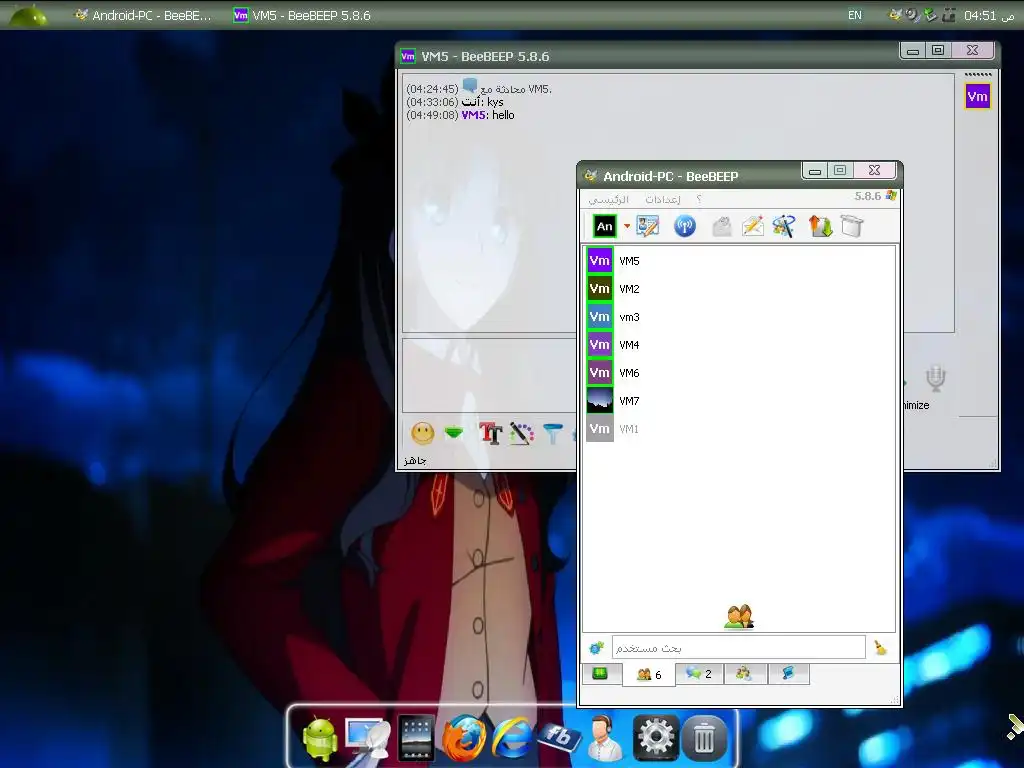1024x768 pixels.
Task: Open the file transfer arrows icon
Action: [820, 226]
